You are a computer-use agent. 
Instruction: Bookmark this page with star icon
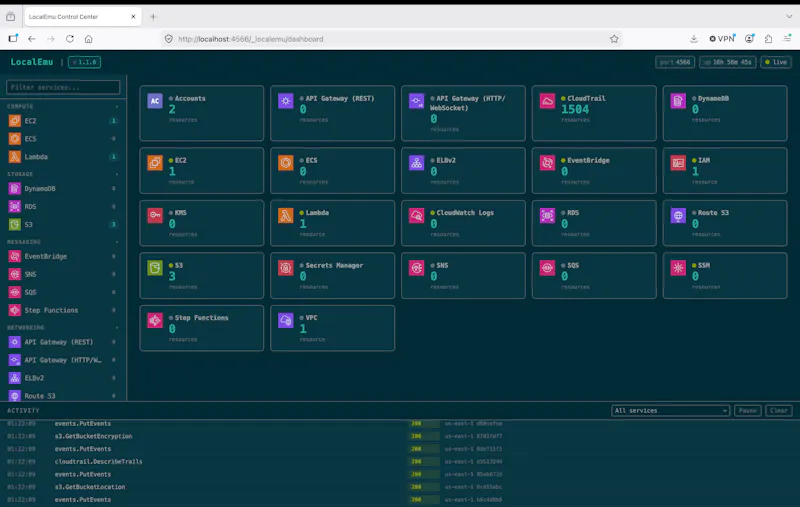coord(614,39)
